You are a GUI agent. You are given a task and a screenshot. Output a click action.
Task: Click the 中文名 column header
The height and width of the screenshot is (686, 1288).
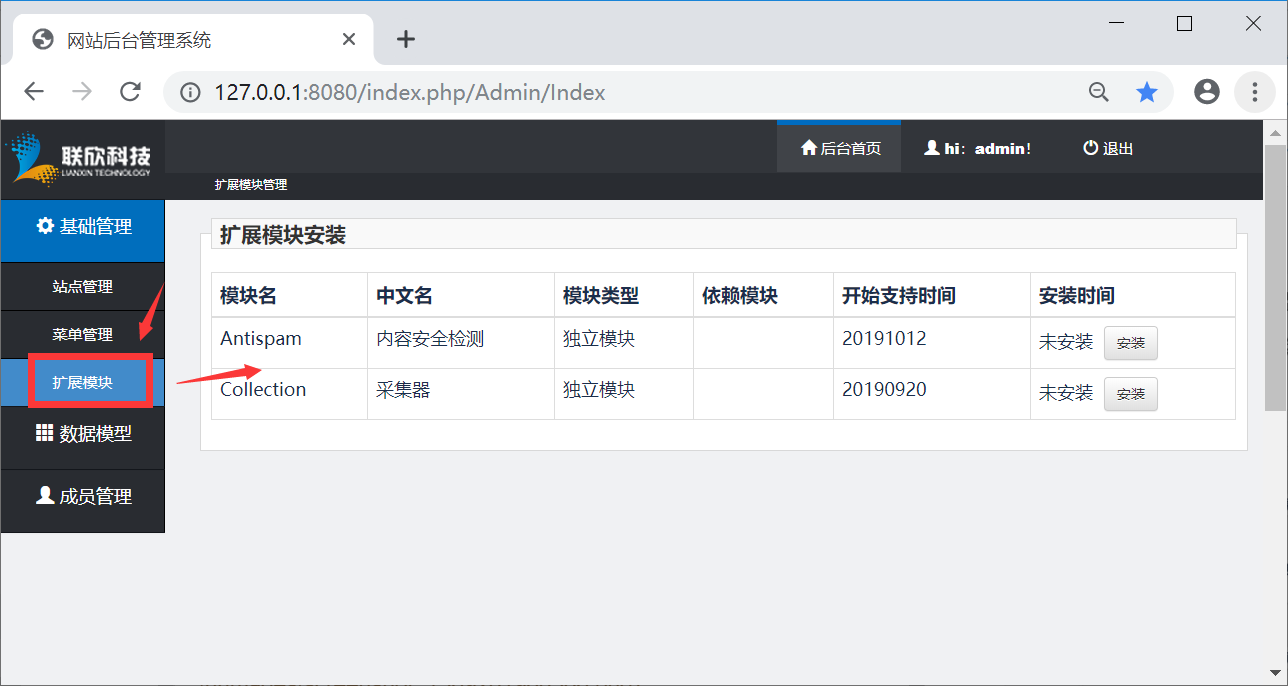461,295
